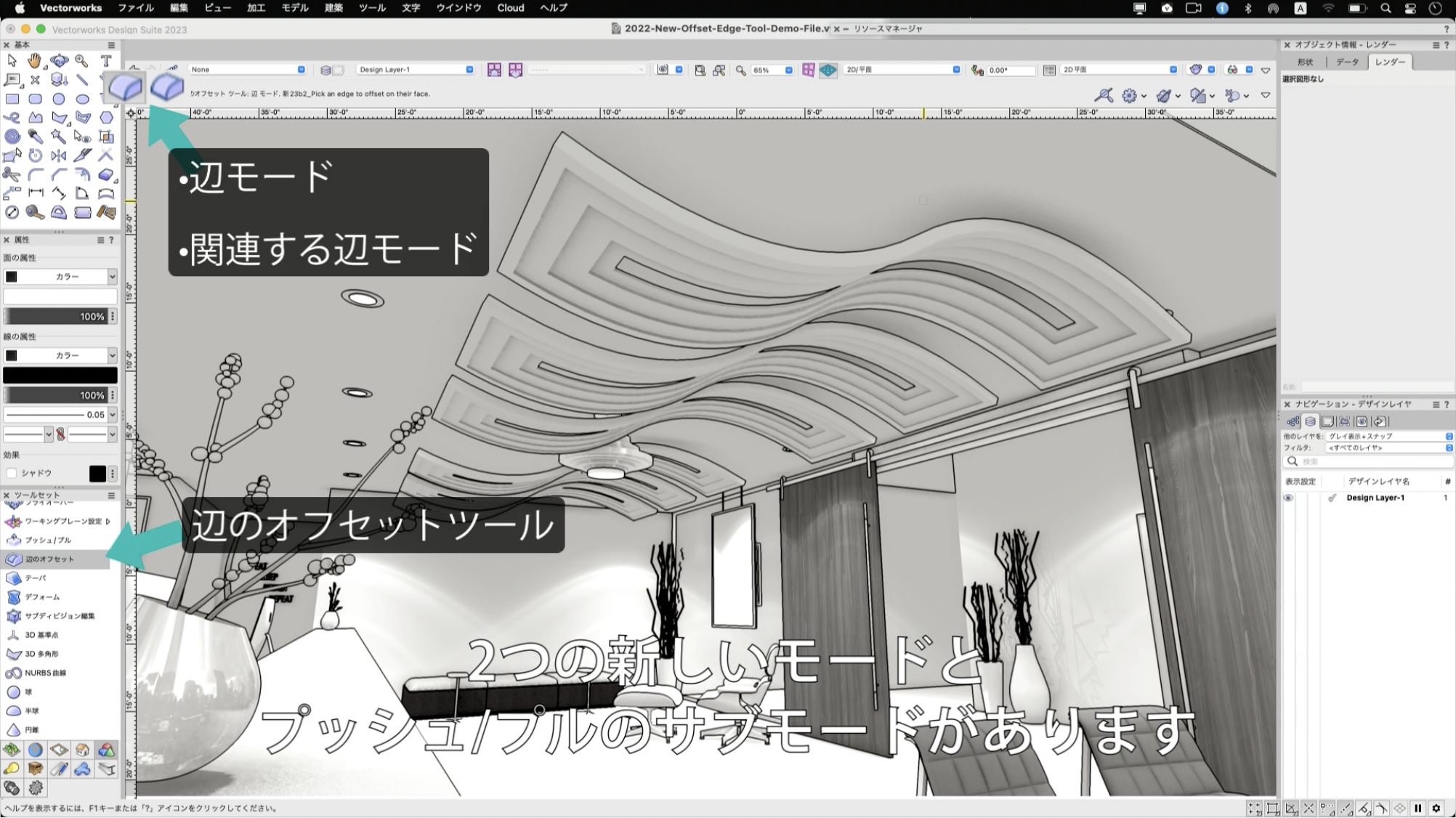This screenshot has width=1456, height=818.
Task: Click the black fill color swatch
Action: coord(12,277)
